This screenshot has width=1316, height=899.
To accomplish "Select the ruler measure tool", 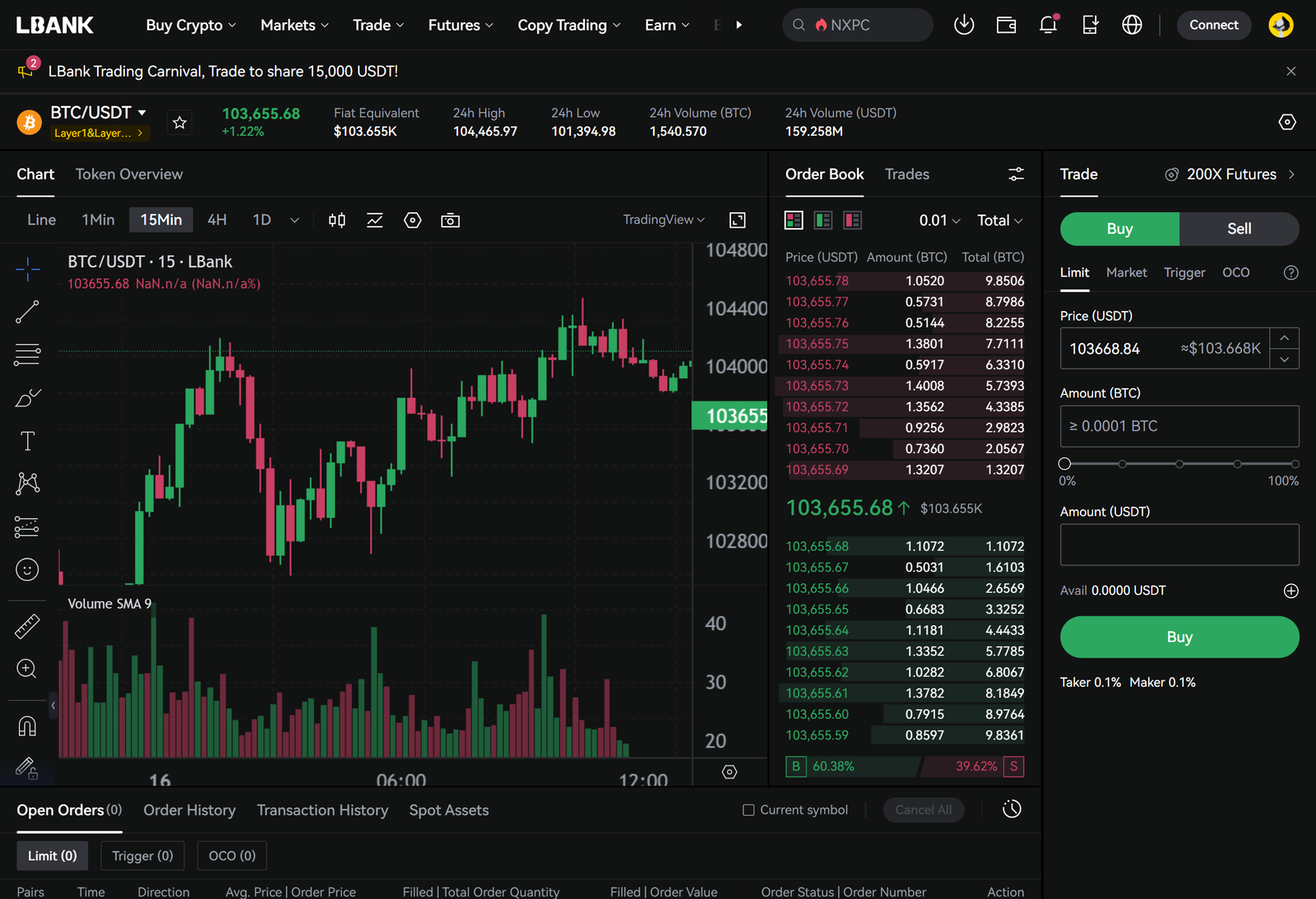I will coord(27,627).
